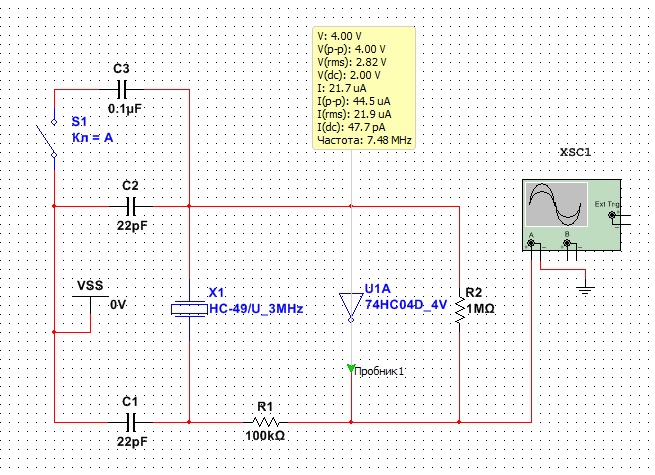This screenshot has width=655, height=475.
Task: Click the 100kΩ value label
Action: click(x=265, y=436)
